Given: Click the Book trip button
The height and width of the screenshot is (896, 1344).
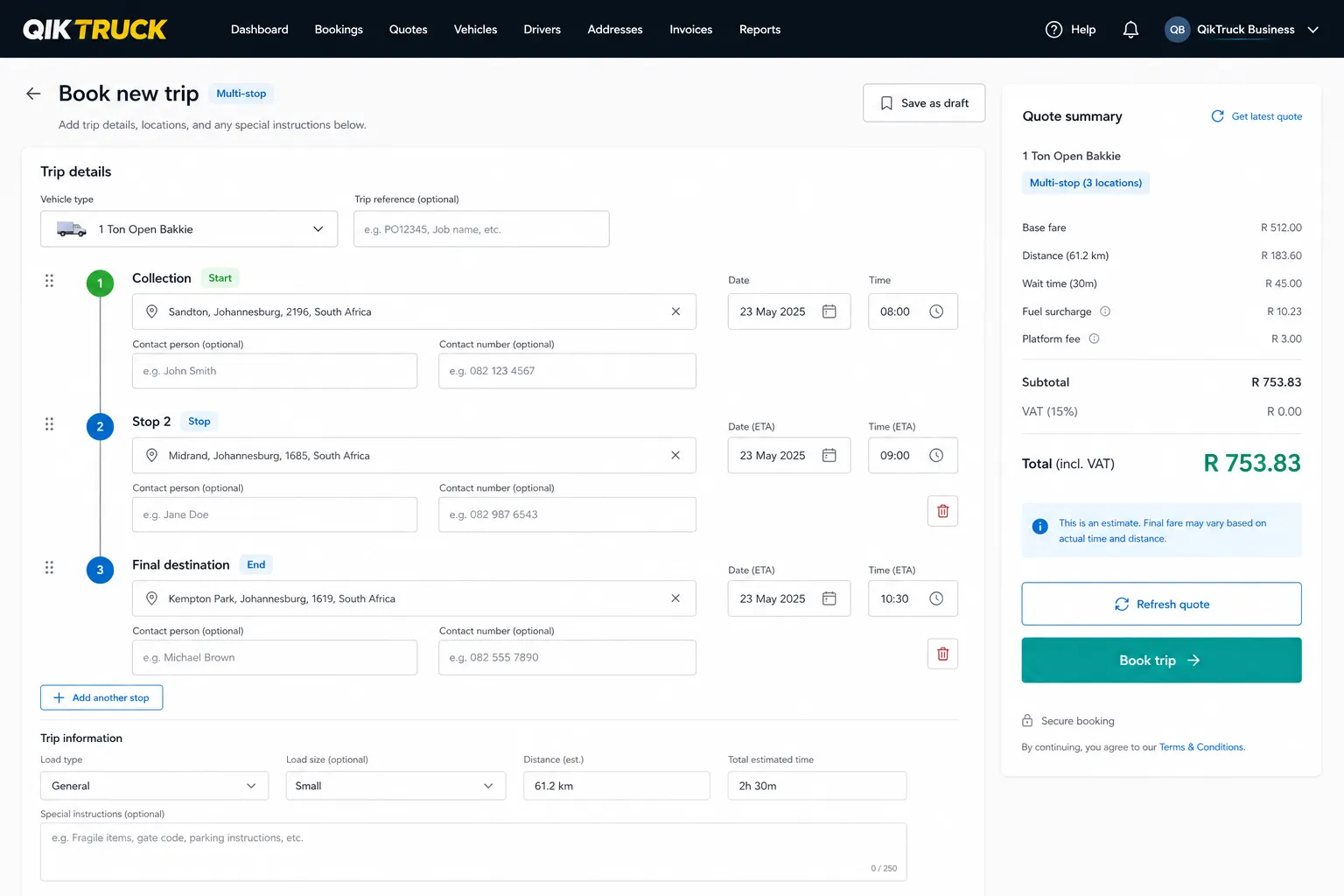Looking at the screenshot, I should coord(1161,661).
